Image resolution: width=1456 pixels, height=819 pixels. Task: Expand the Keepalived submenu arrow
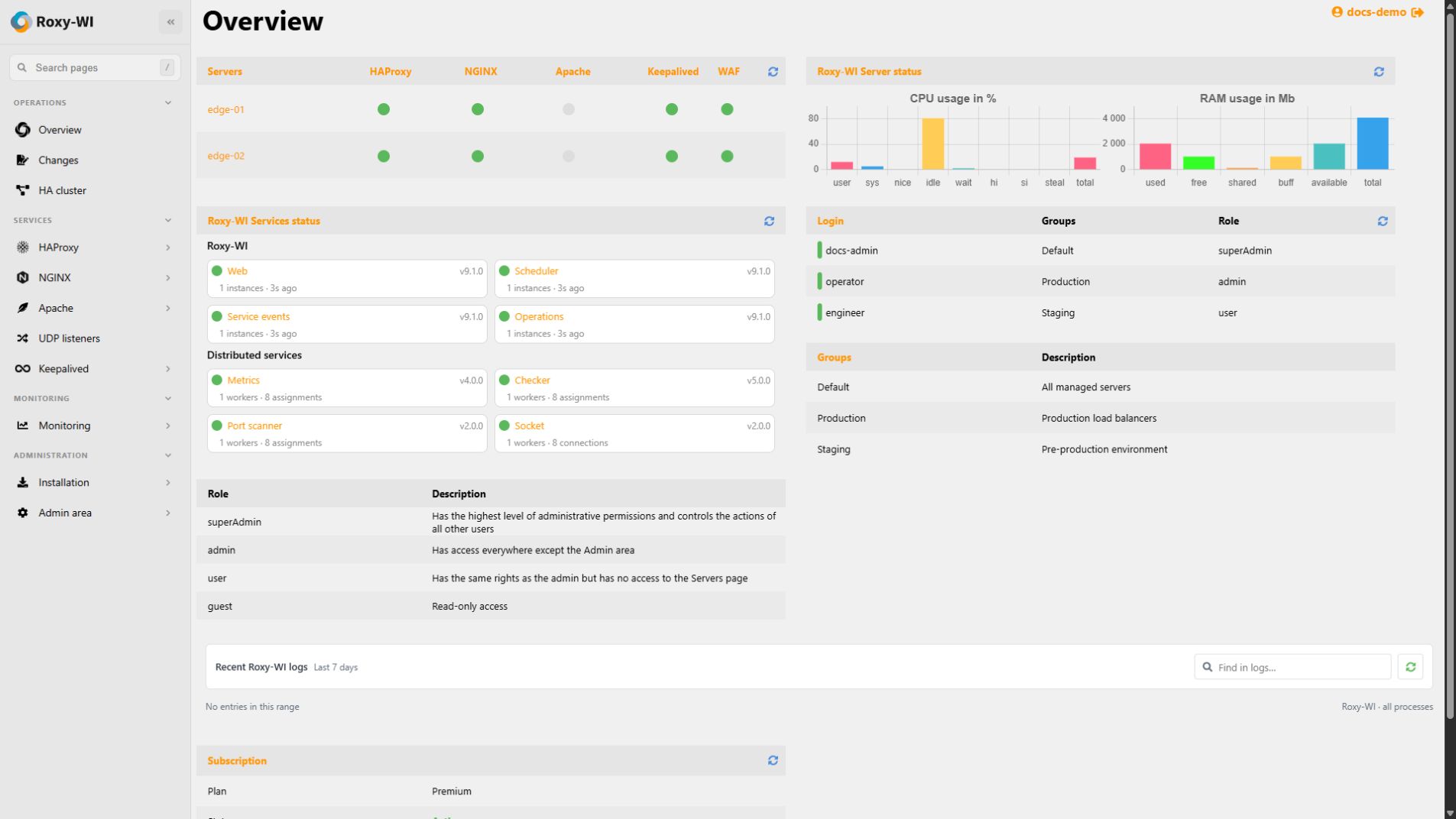point(167,368)
